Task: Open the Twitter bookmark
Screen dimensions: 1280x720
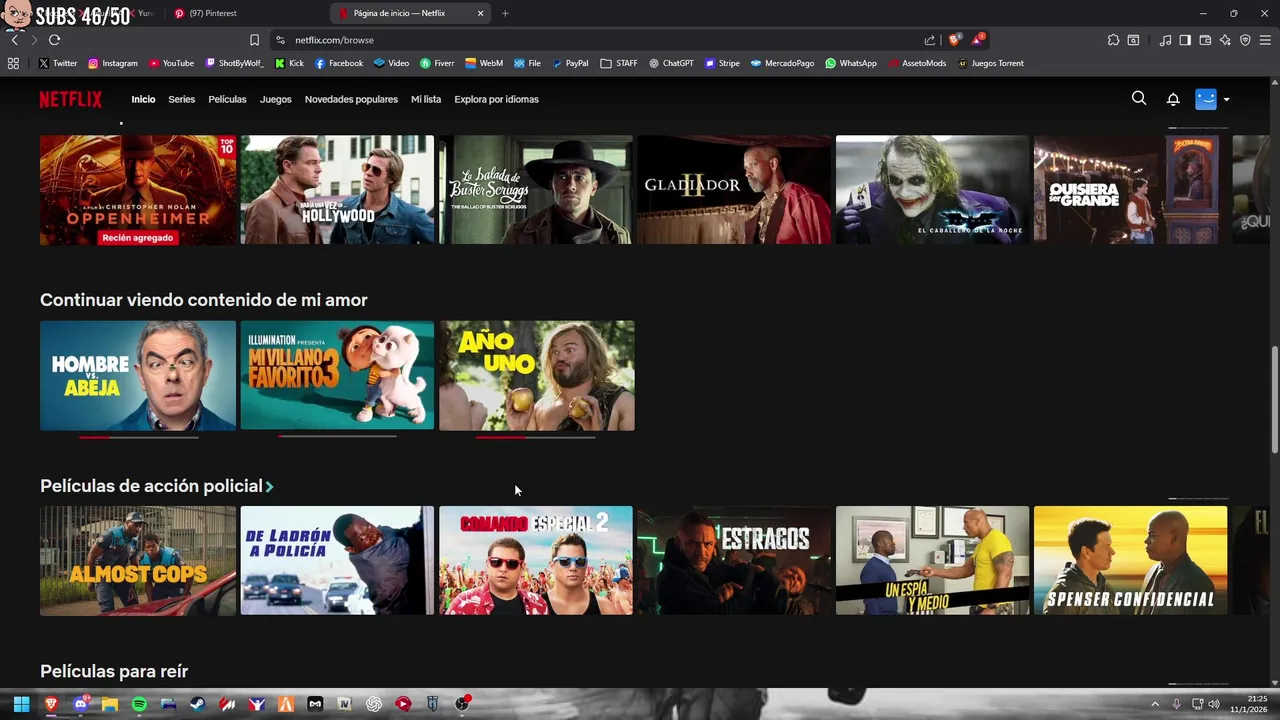Action: tap(58, 63)
